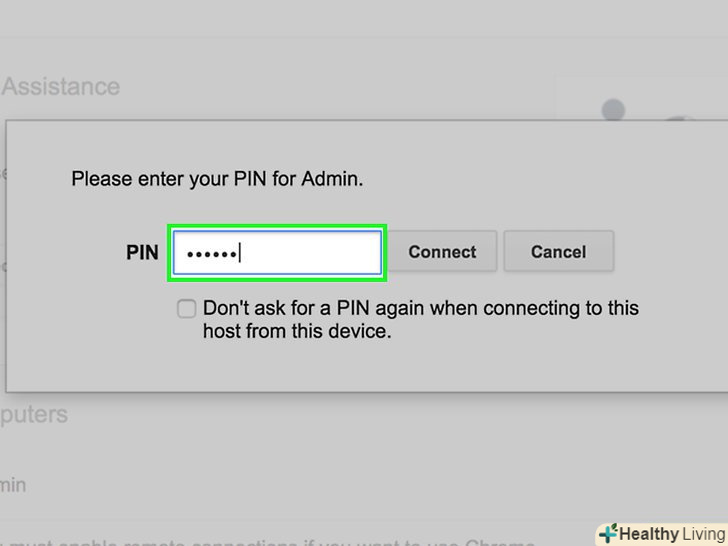Click the Healthy Living plus logo icon

(608, 533)
